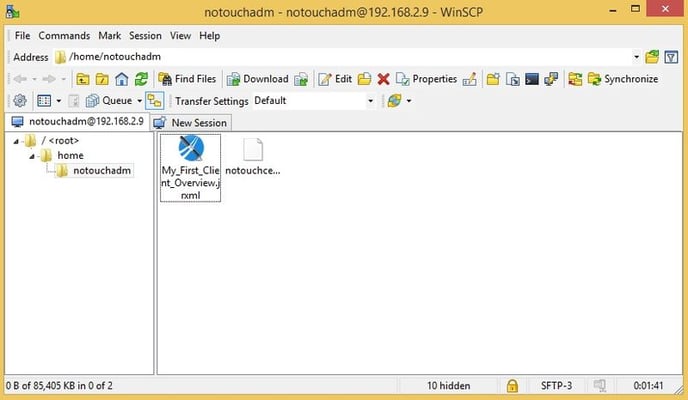Delete selected file with red X
Screen dimensions: 688x400
383,79
